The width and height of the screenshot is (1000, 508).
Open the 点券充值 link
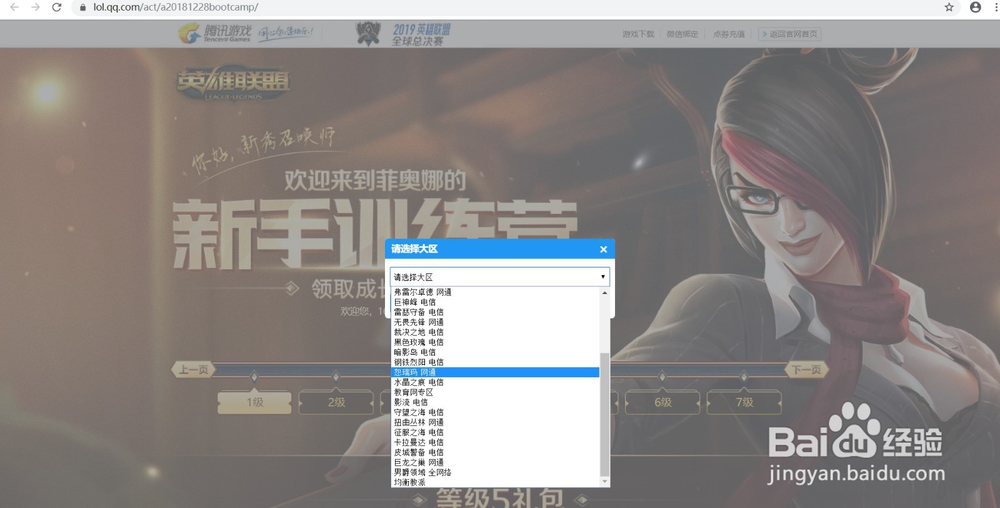pos(728,34)
